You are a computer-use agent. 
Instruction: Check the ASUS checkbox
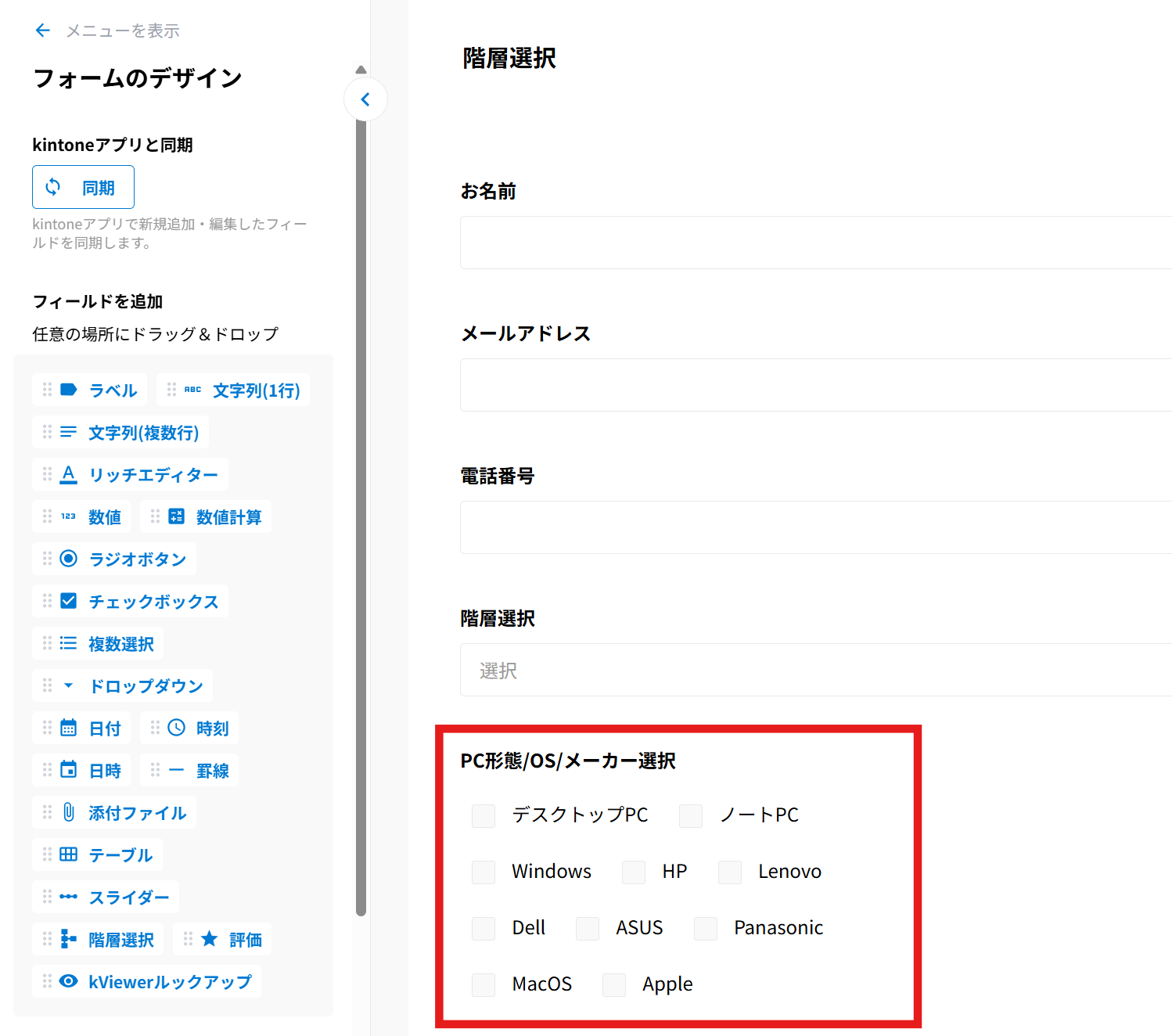tap(588, 929)
